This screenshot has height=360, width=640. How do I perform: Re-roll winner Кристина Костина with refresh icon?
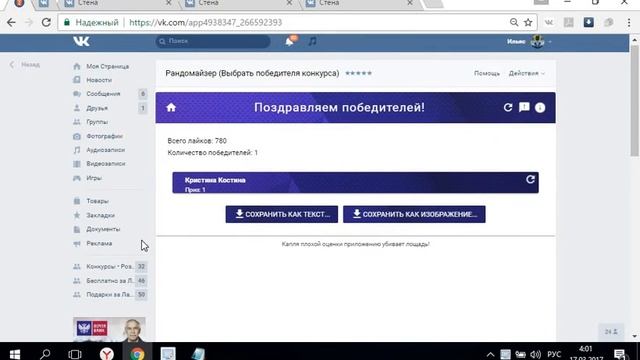tap(530, 179)
